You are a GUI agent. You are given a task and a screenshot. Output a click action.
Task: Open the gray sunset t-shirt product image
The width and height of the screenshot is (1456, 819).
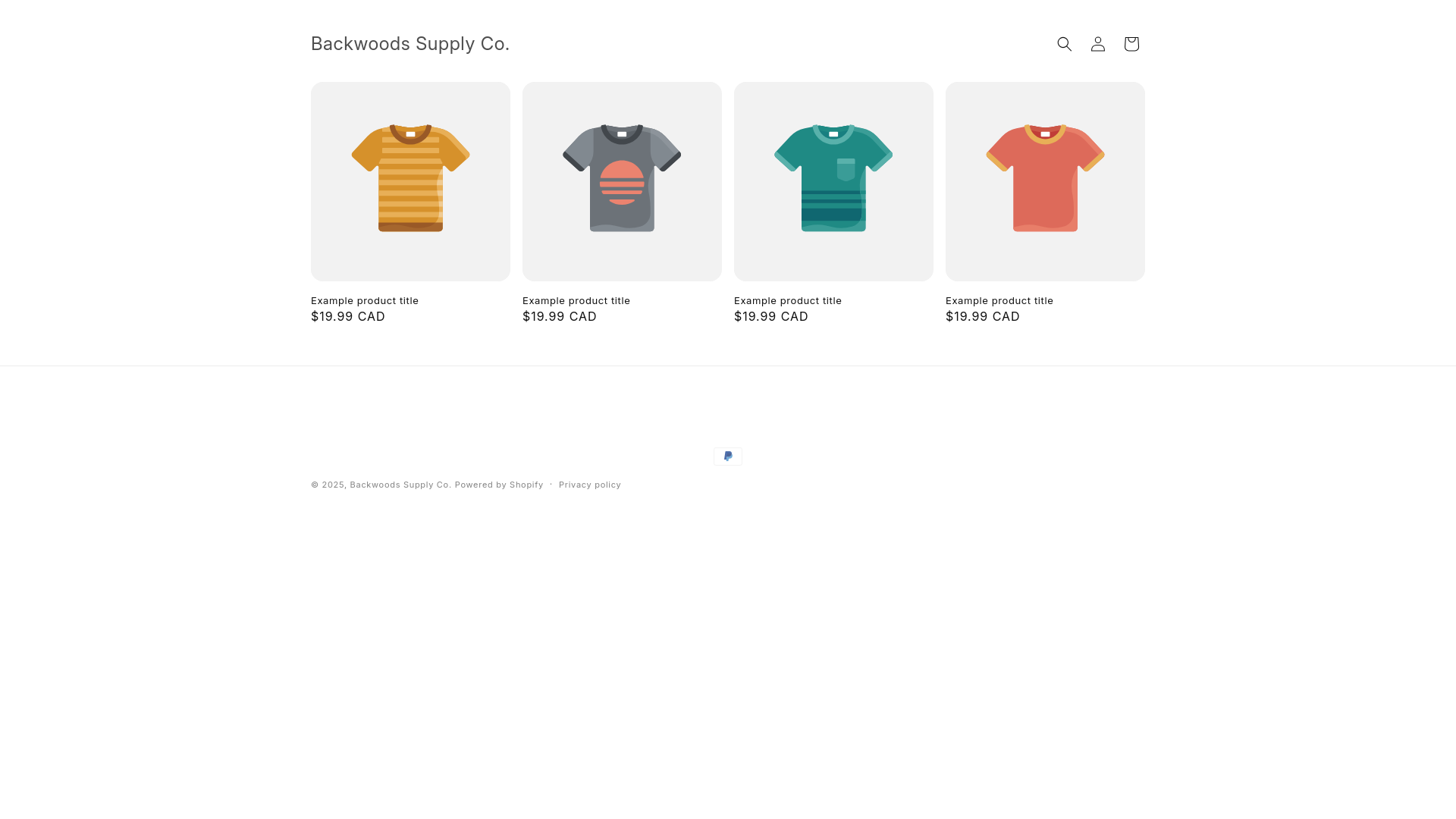click(622, 181)
